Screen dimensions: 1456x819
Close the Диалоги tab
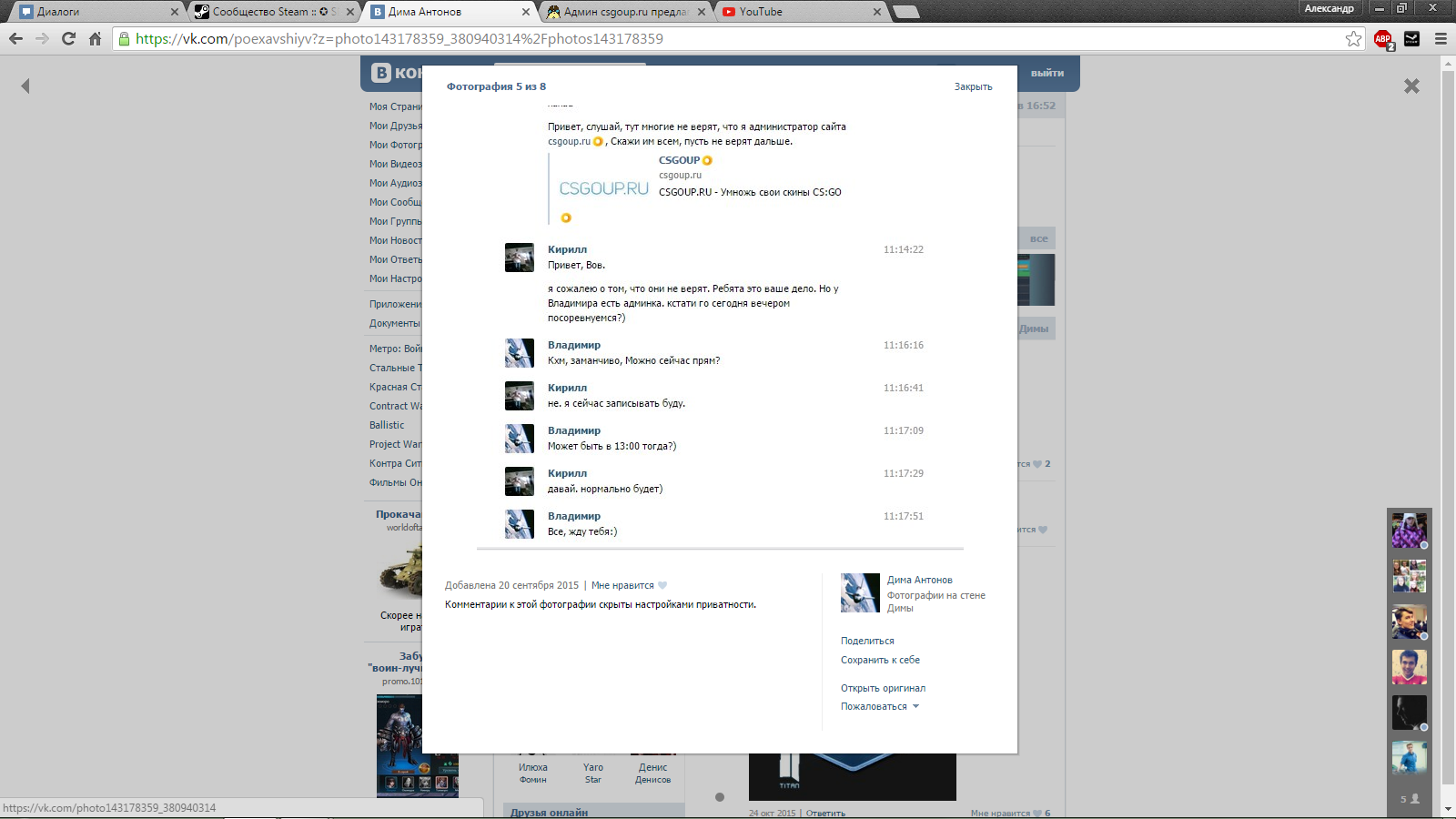click(175, 12)
